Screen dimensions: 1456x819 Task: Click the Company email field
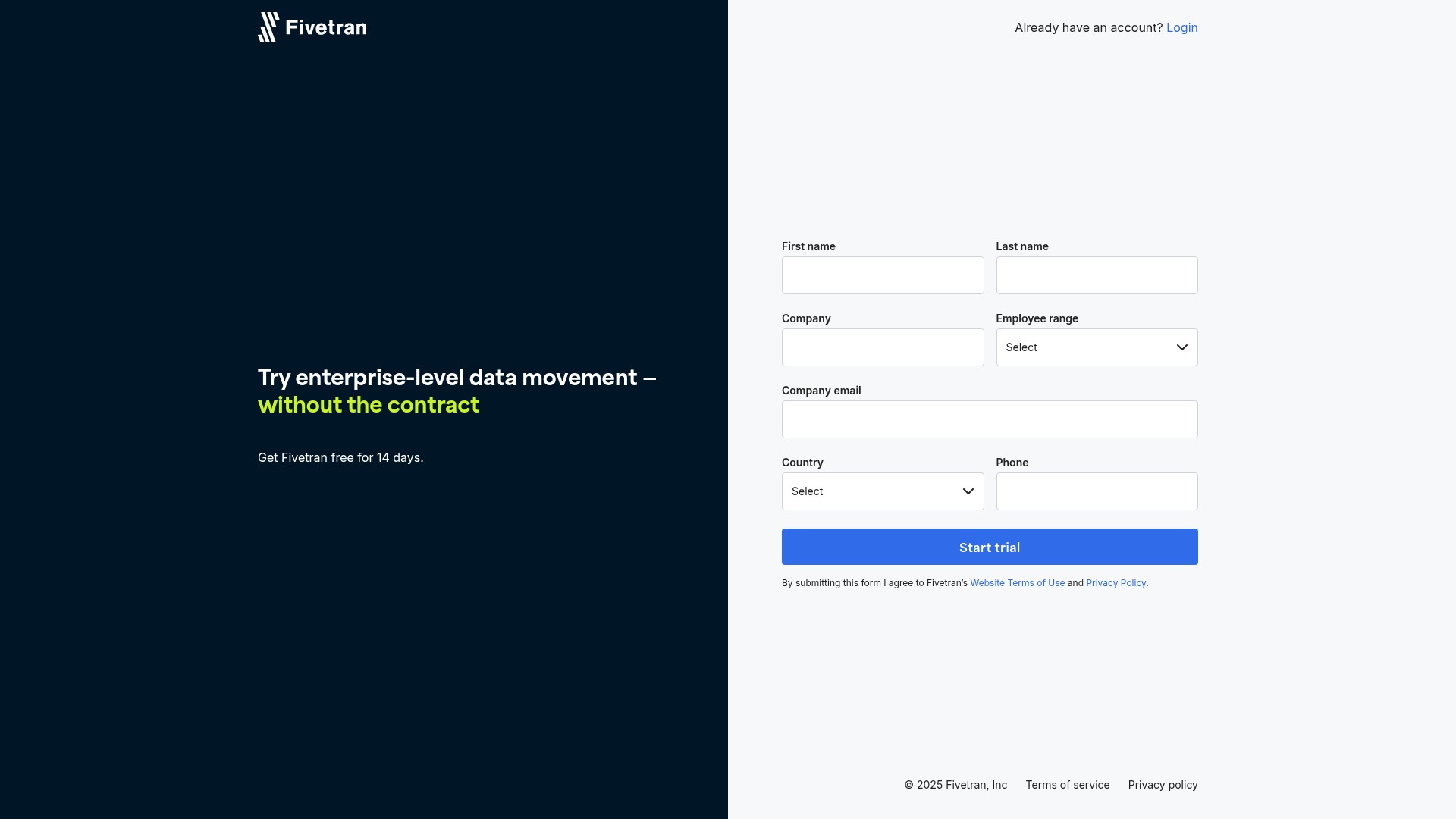click(990, 419)
